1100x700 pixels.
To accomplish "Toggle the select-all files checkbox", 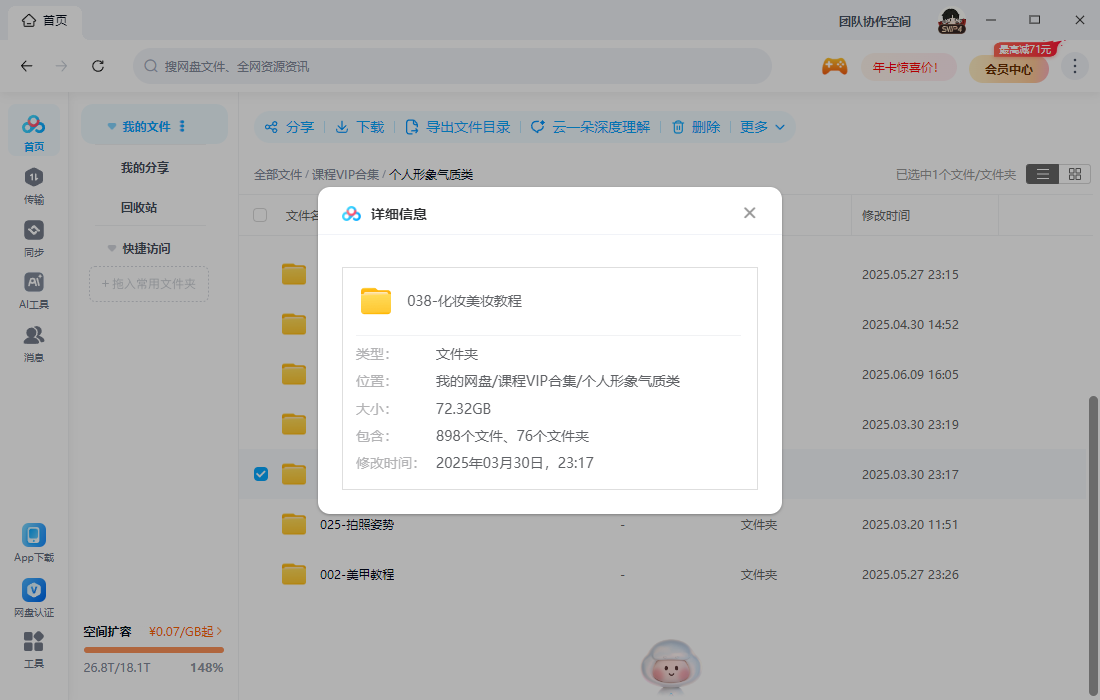I will tap(261, 215).
